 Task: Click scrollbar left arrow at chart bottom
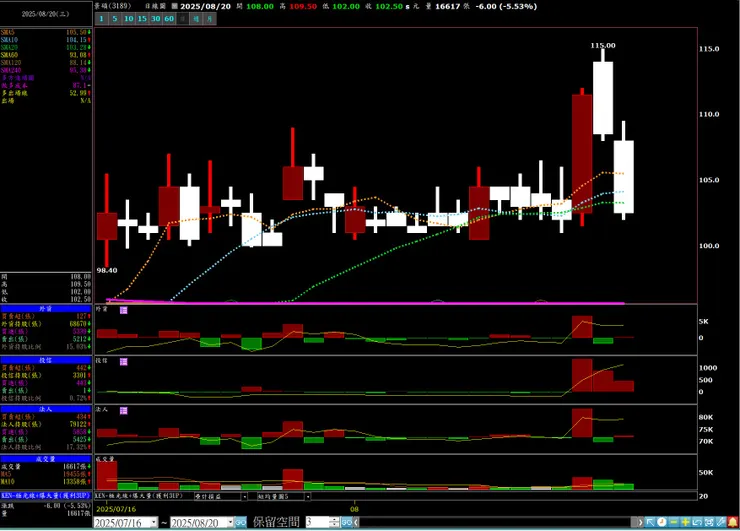click(356, 523)
